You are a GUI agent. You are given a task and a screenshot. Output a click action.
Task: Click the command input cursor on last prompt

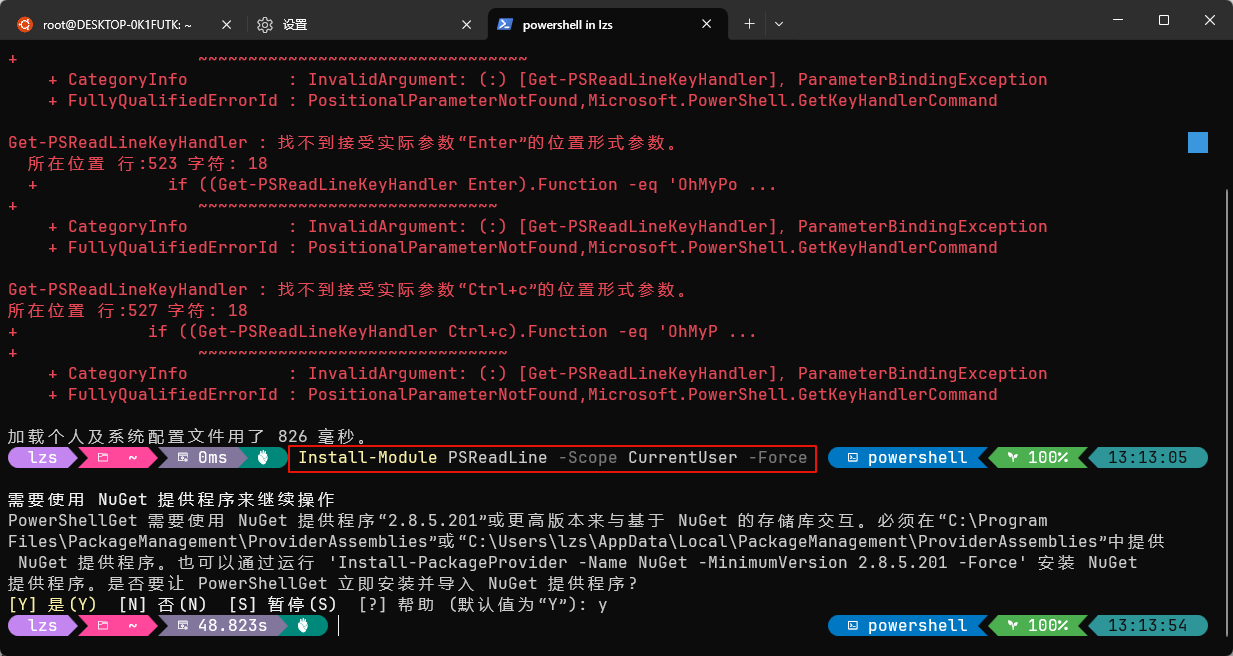[x=339, y=626]
